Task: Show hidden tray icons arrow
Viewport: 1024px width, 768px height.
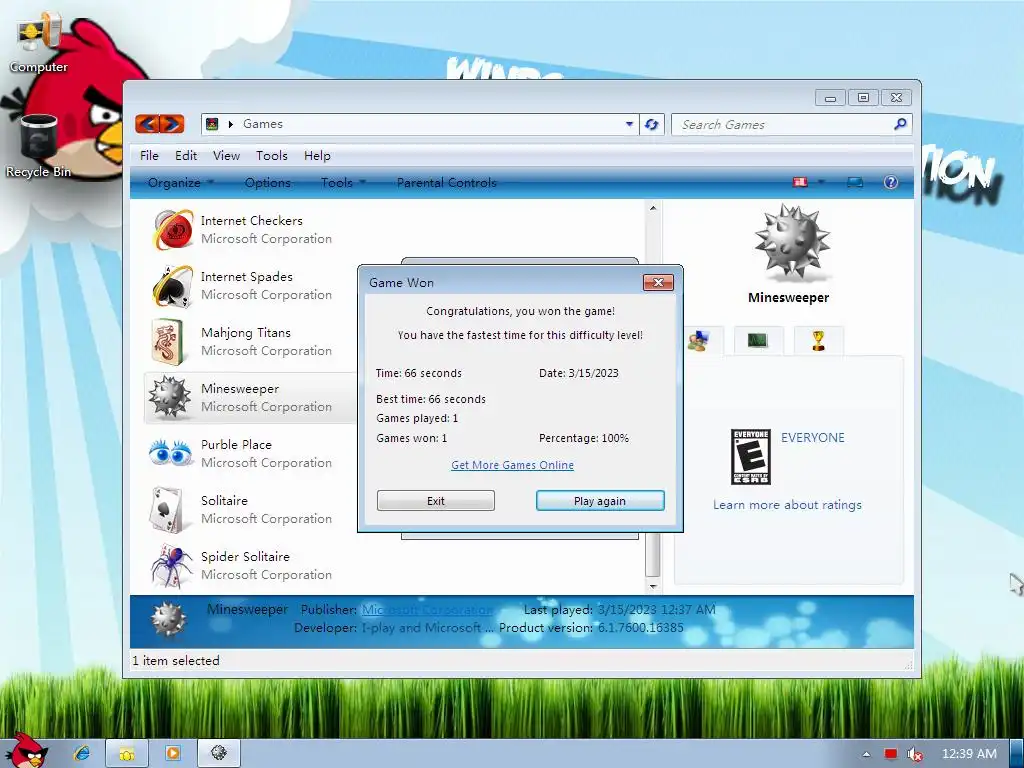Action: click(867, 754)
